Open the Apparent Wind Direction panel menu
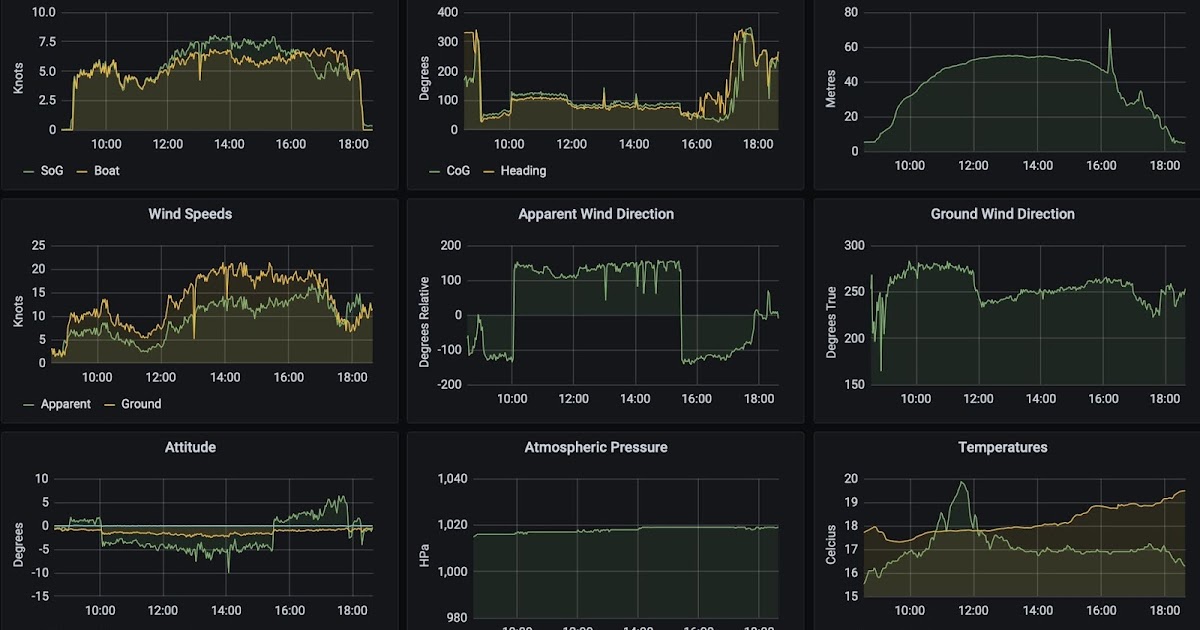This screenshot has height=630, width=1200. click(596, 214)
